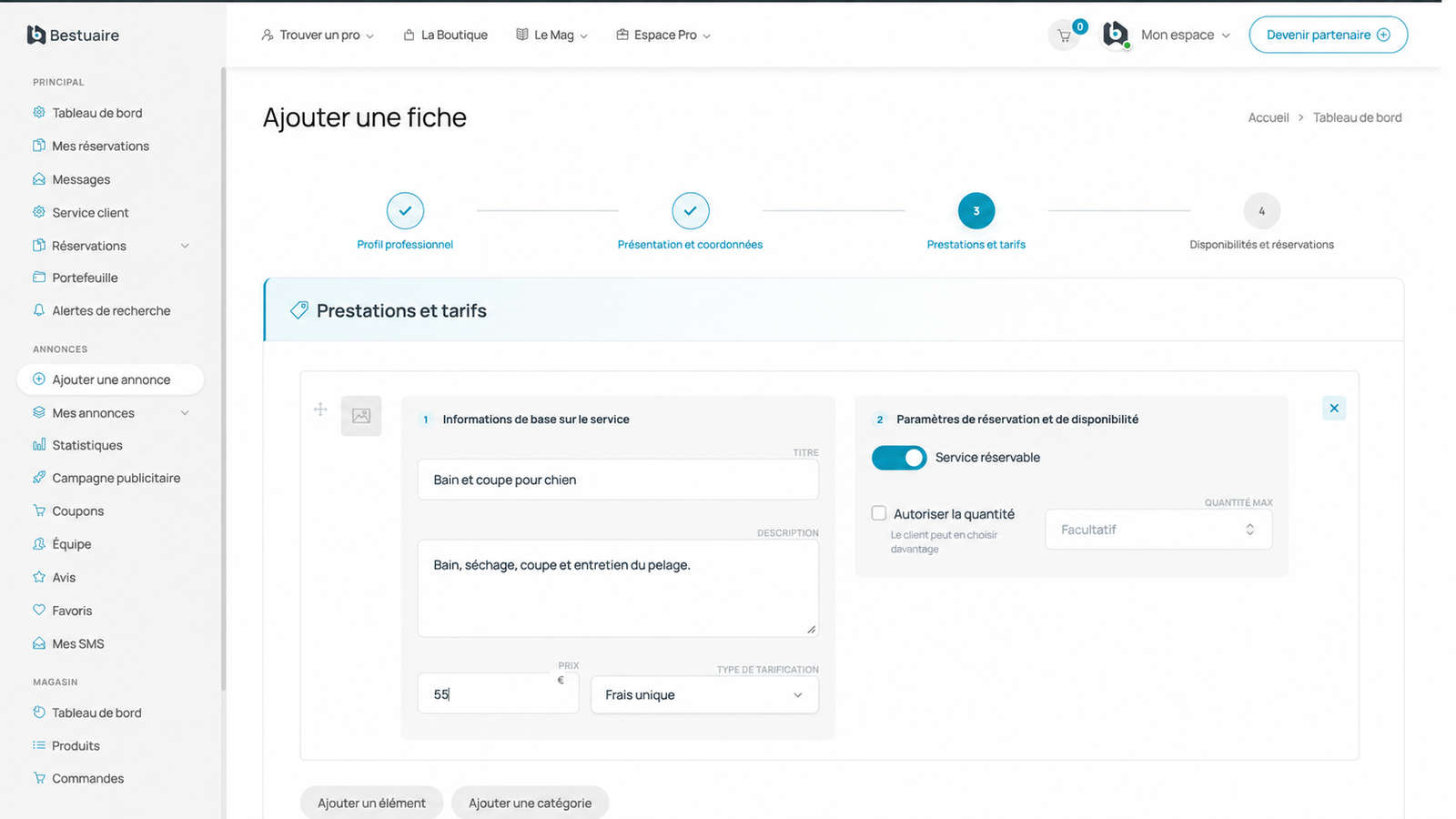
Task: Open the Le Mag dropdown menu
Action: (x=552, y=35)
